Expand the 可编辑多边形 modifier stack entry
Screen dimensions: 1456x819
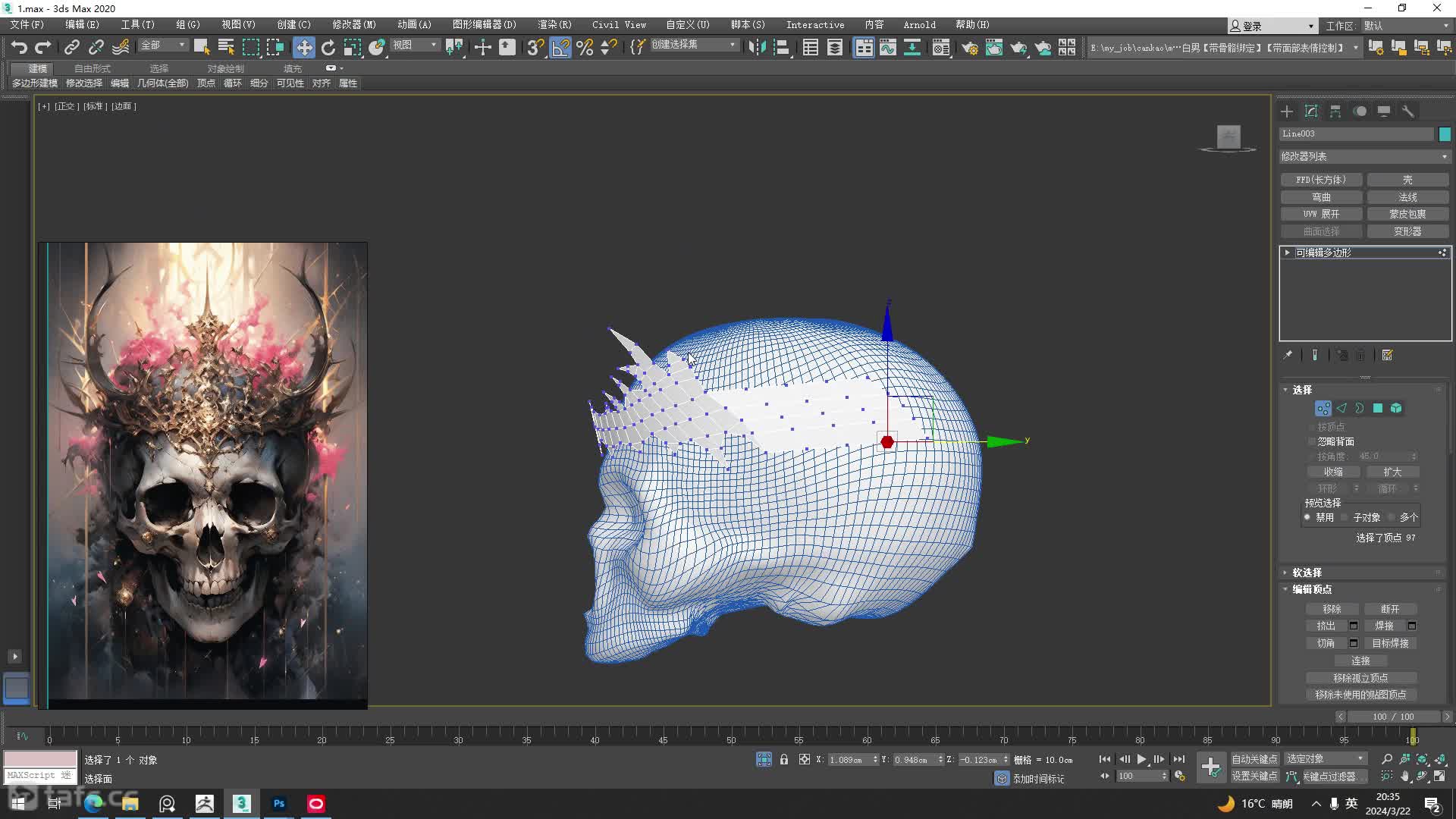pyautogui.click(x=1287, y=253)
